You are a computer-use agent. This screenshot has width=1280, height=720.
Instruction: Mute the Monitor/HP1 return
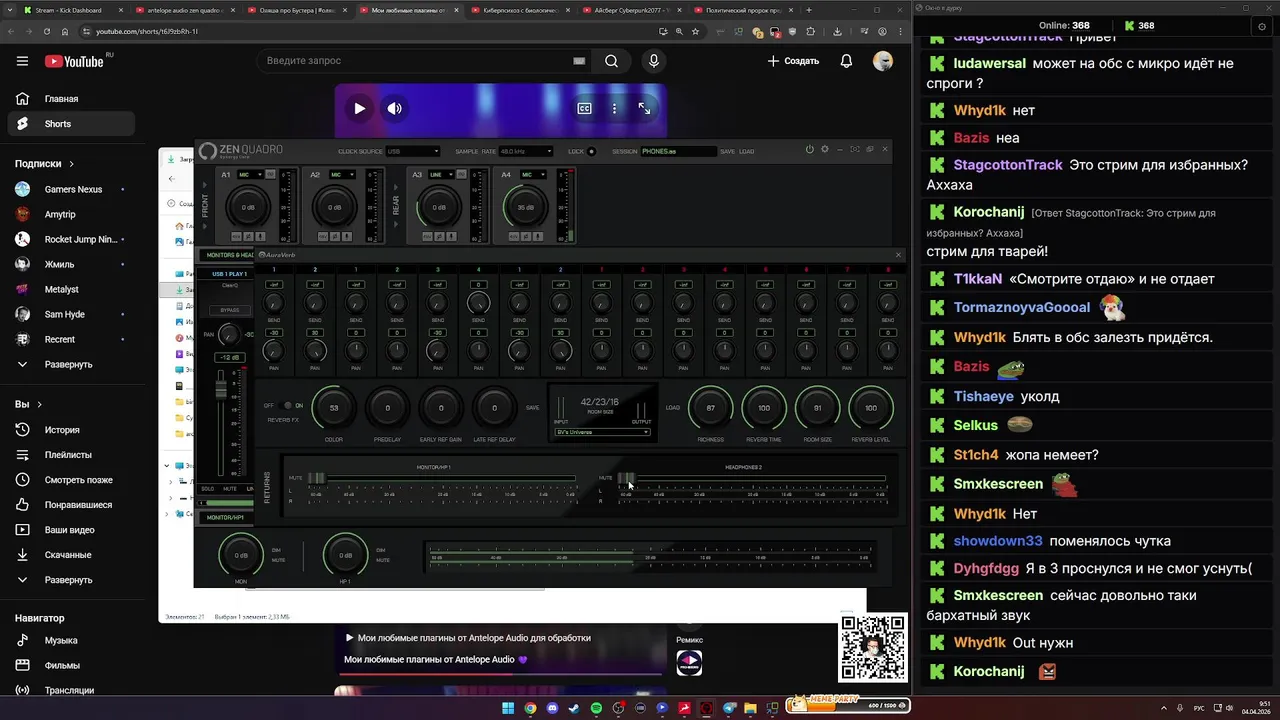tap(295, 478)
